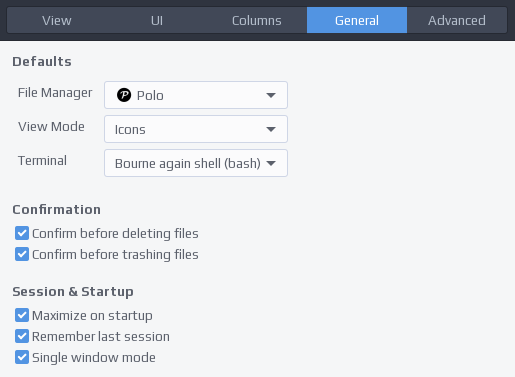Click the Terminal dropdown arrow
The image size is (515, 377).
point(271,163)
